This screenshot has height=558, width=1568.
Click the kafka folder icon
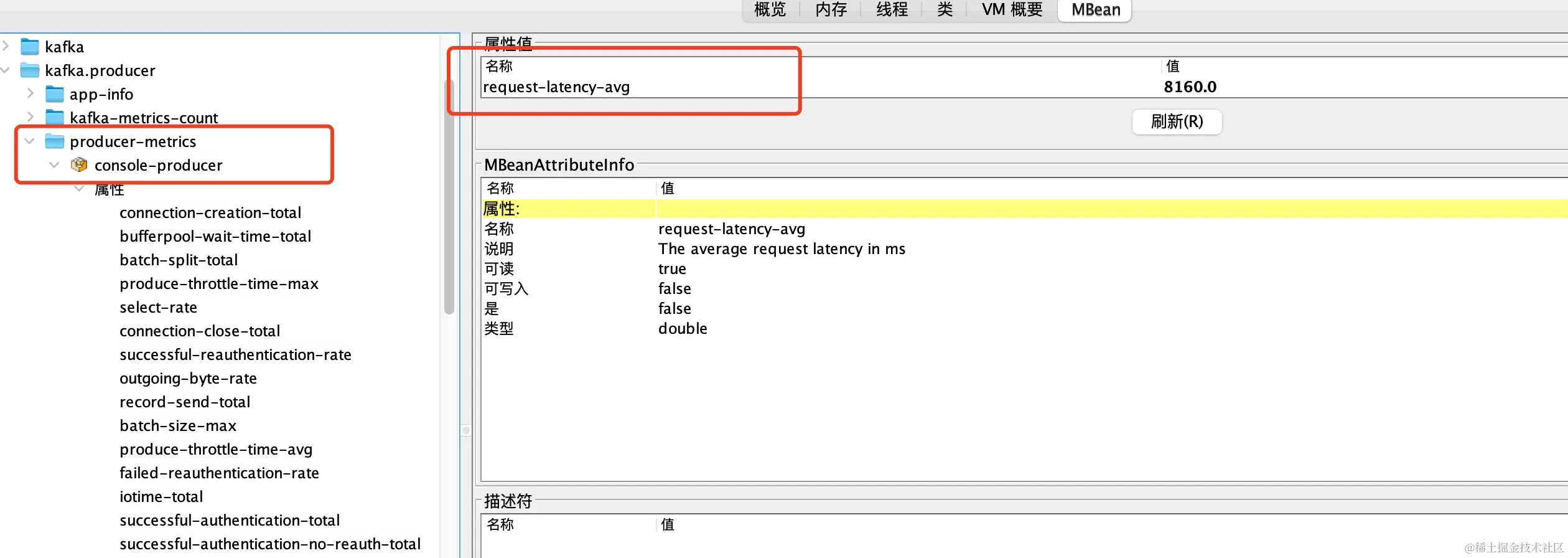(x=30, y=47)
